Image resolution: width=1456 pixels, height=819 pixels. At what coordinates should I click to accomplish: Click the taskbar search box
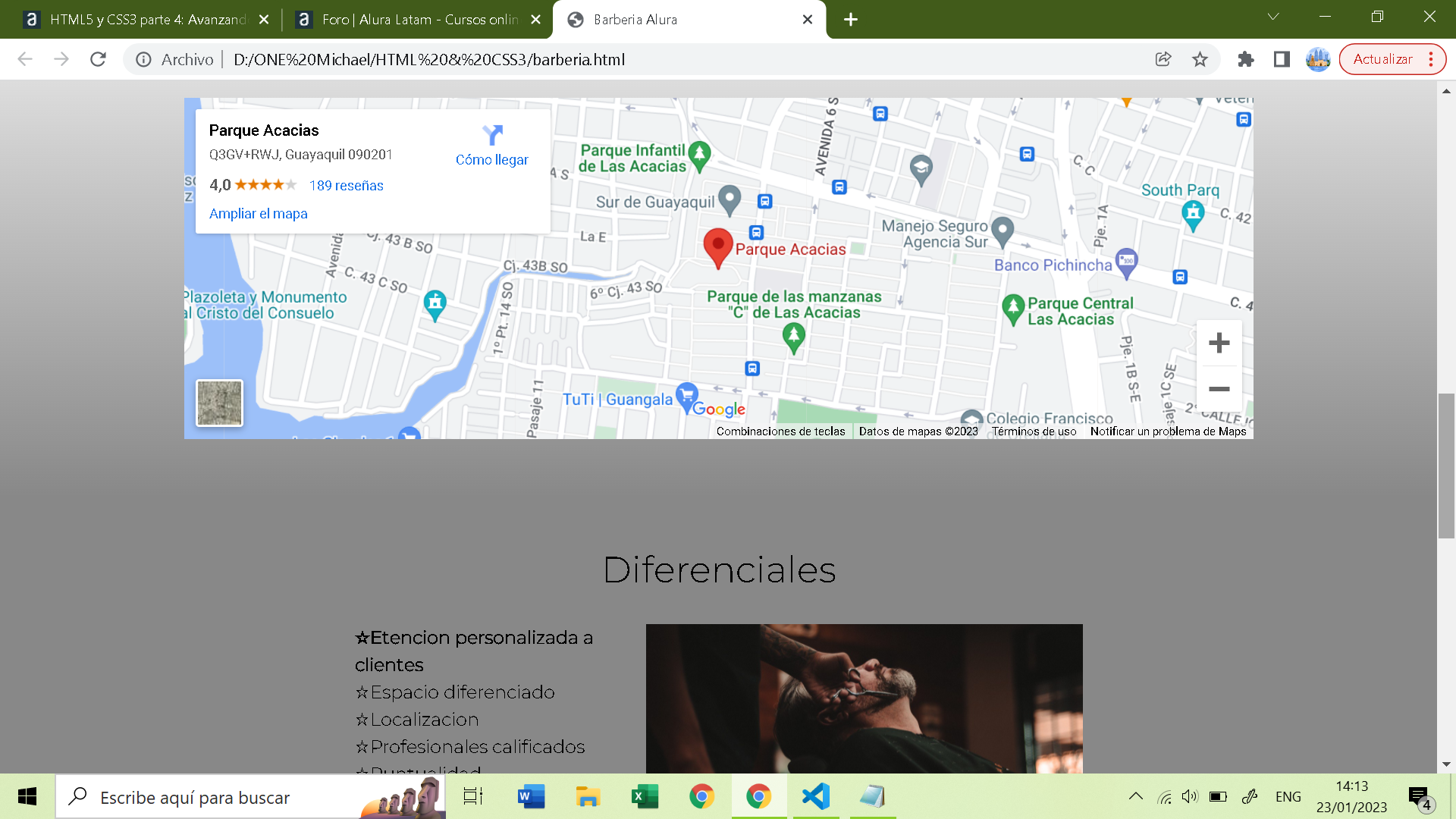[250, 796]
